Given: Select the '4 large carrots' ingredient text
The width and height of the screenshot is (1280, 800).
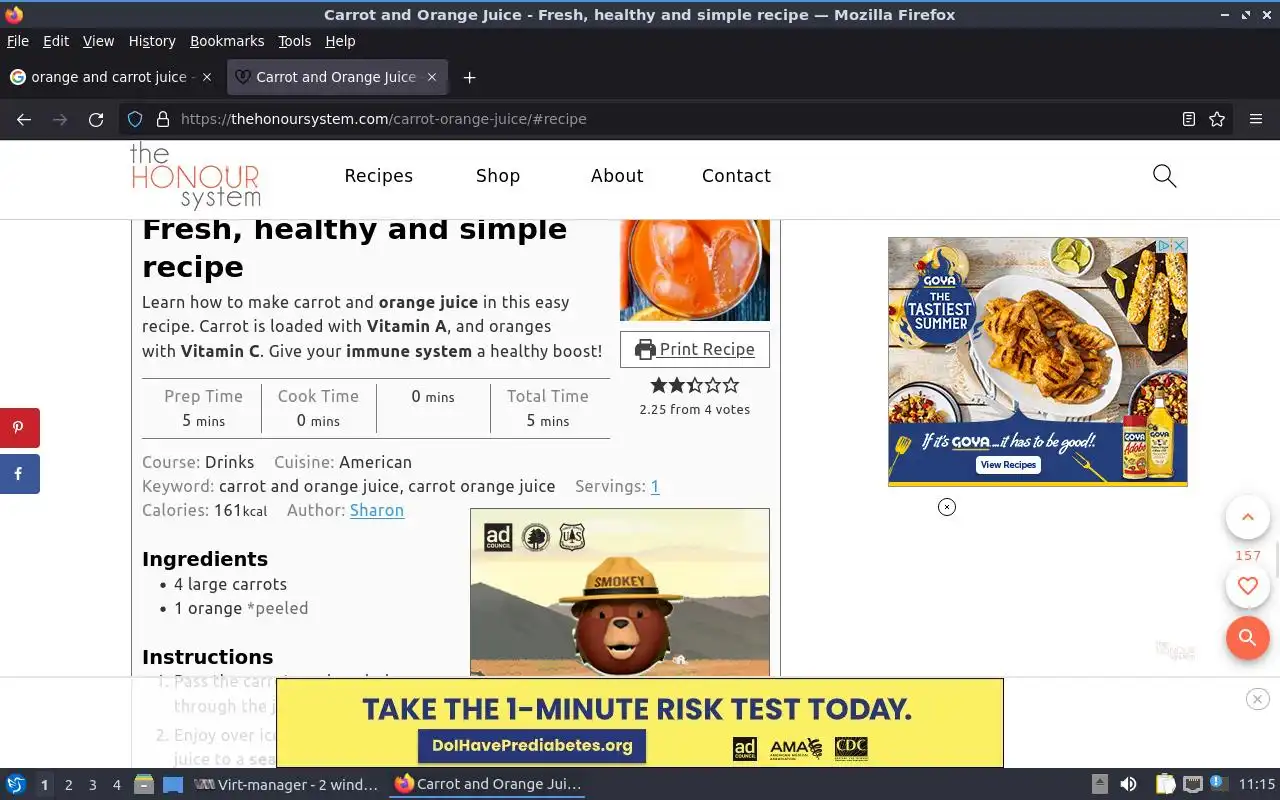Looking at the screenshot, I should 230,584.
